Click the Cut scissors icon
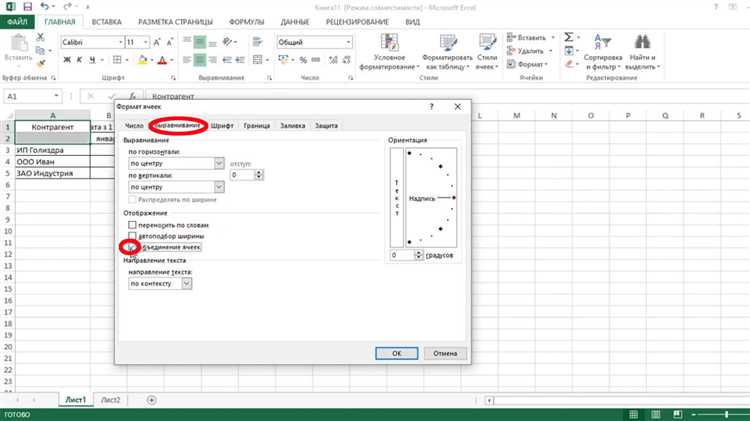The height and width of the screenshot is (421, 750). pos(41,37)
